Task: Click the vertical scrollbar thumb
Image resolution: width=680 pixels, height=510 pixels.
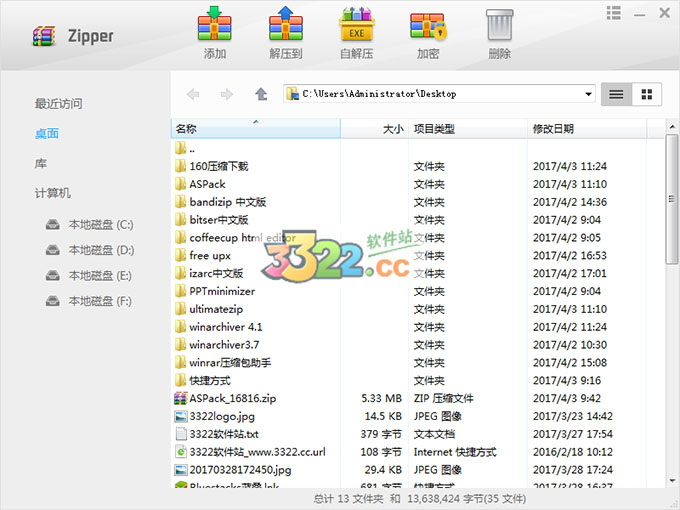Action: [672, 199]
